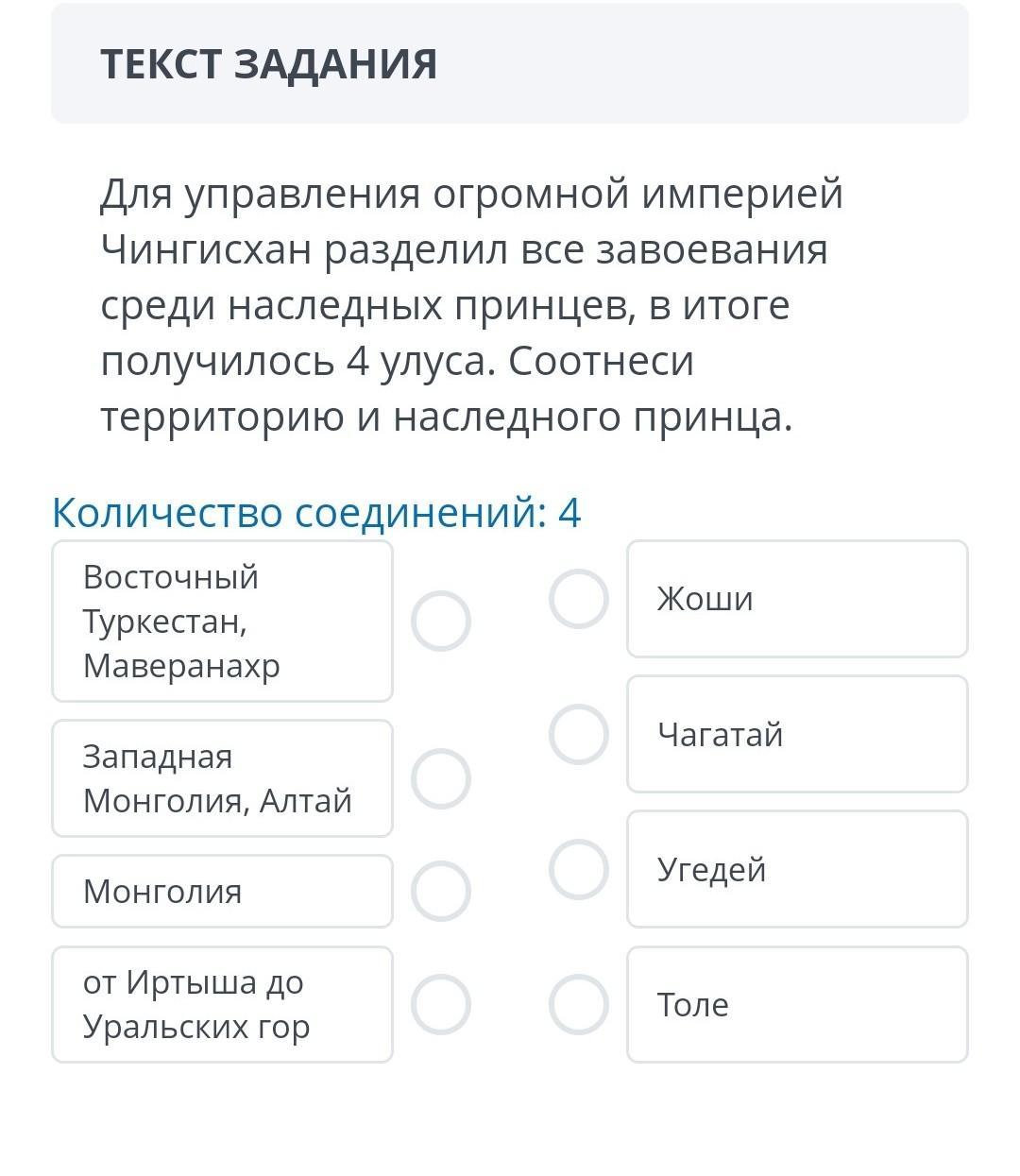Viewport: 1020px width, 1176px height.
Task: Click the Толе answer card
Action: 797,1004
